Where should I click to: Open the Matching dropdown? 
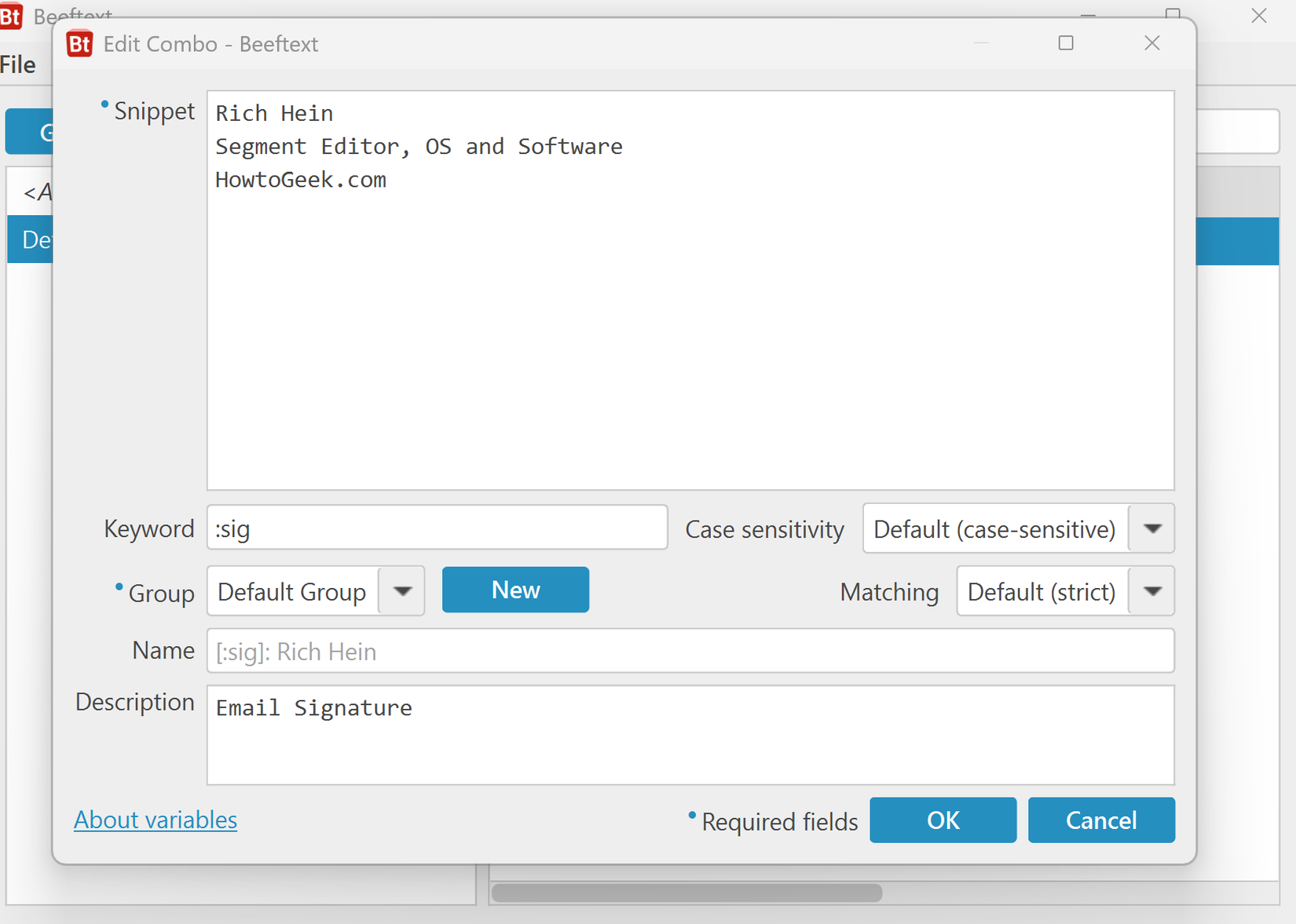pos(1151,591)
